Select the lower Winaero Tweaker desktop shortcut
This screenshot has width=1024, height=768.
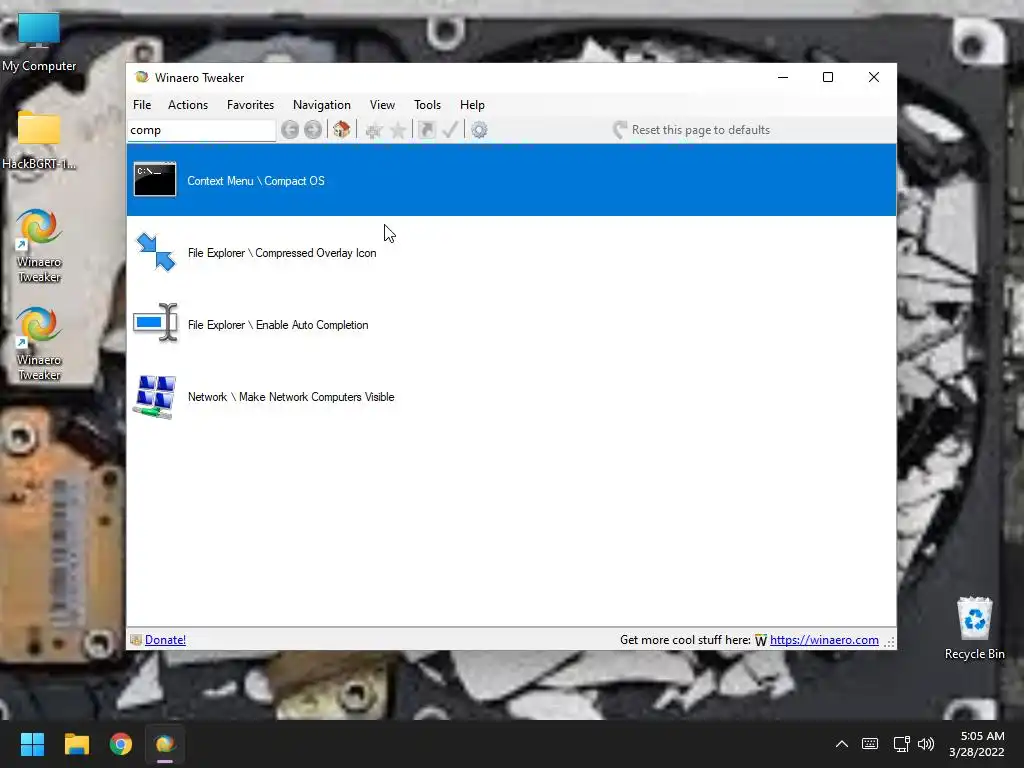39,344
